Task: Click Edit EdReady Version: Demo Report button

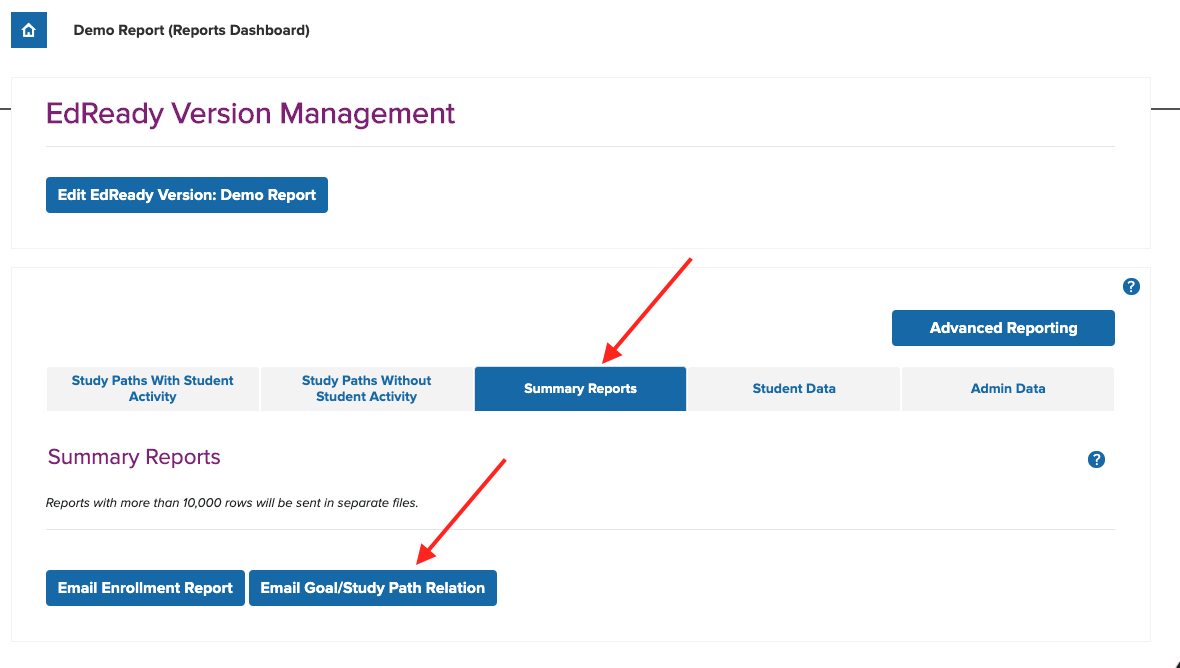Action: (187, 195)
